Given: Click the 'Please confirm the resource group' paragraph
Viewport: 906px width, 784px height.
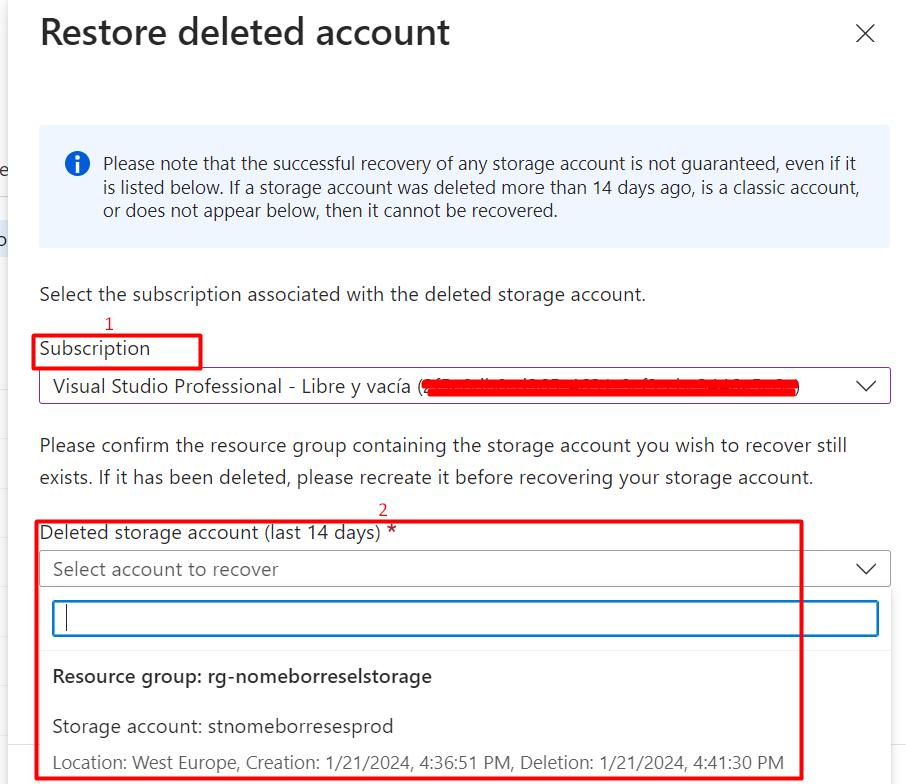Looking at the screenshot, I should click(x=443, y=462).
